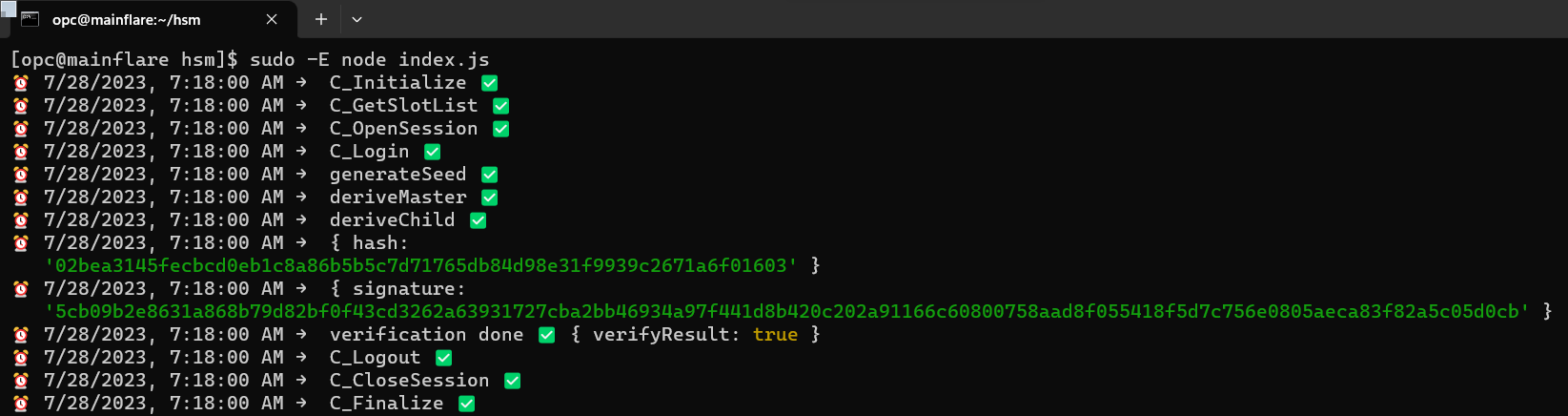Close the opc@mainflare terminal tab
This screenshot has height=416, width=1568.
(x=272, y=19)
